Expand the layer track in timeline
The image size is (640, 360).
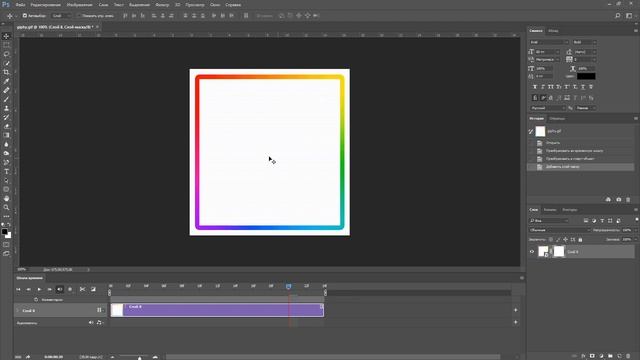[x=18, y=311]
